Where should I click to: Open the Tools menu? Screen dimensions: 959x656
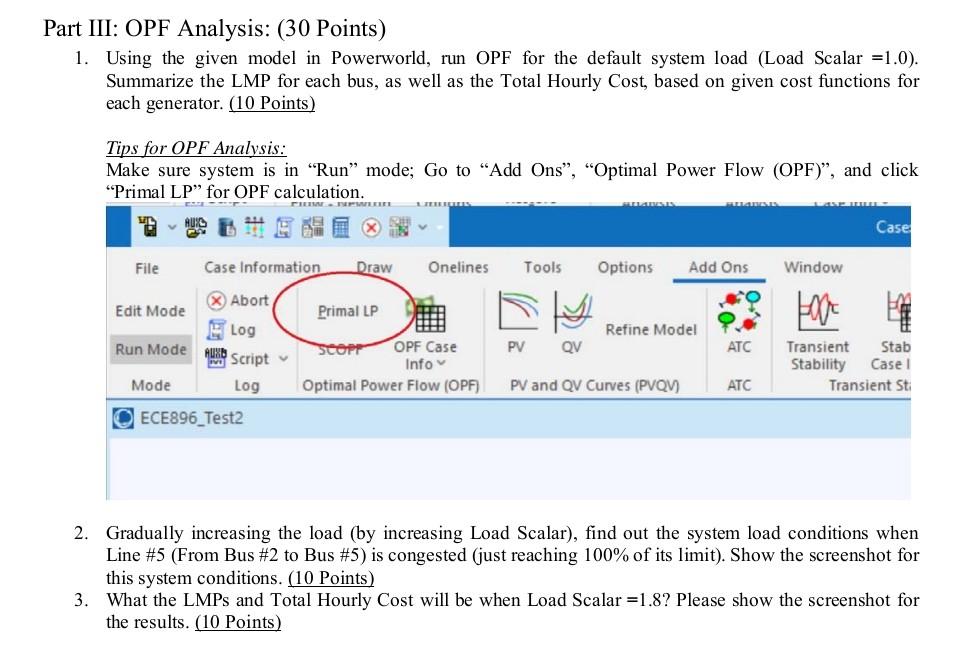(x=543, y=267)
